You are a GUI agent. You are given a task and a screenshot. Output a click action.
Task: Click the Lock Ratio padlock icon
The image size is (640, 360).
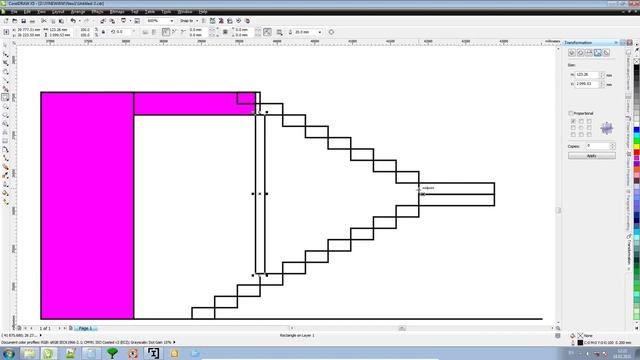(x=103, y=32)
